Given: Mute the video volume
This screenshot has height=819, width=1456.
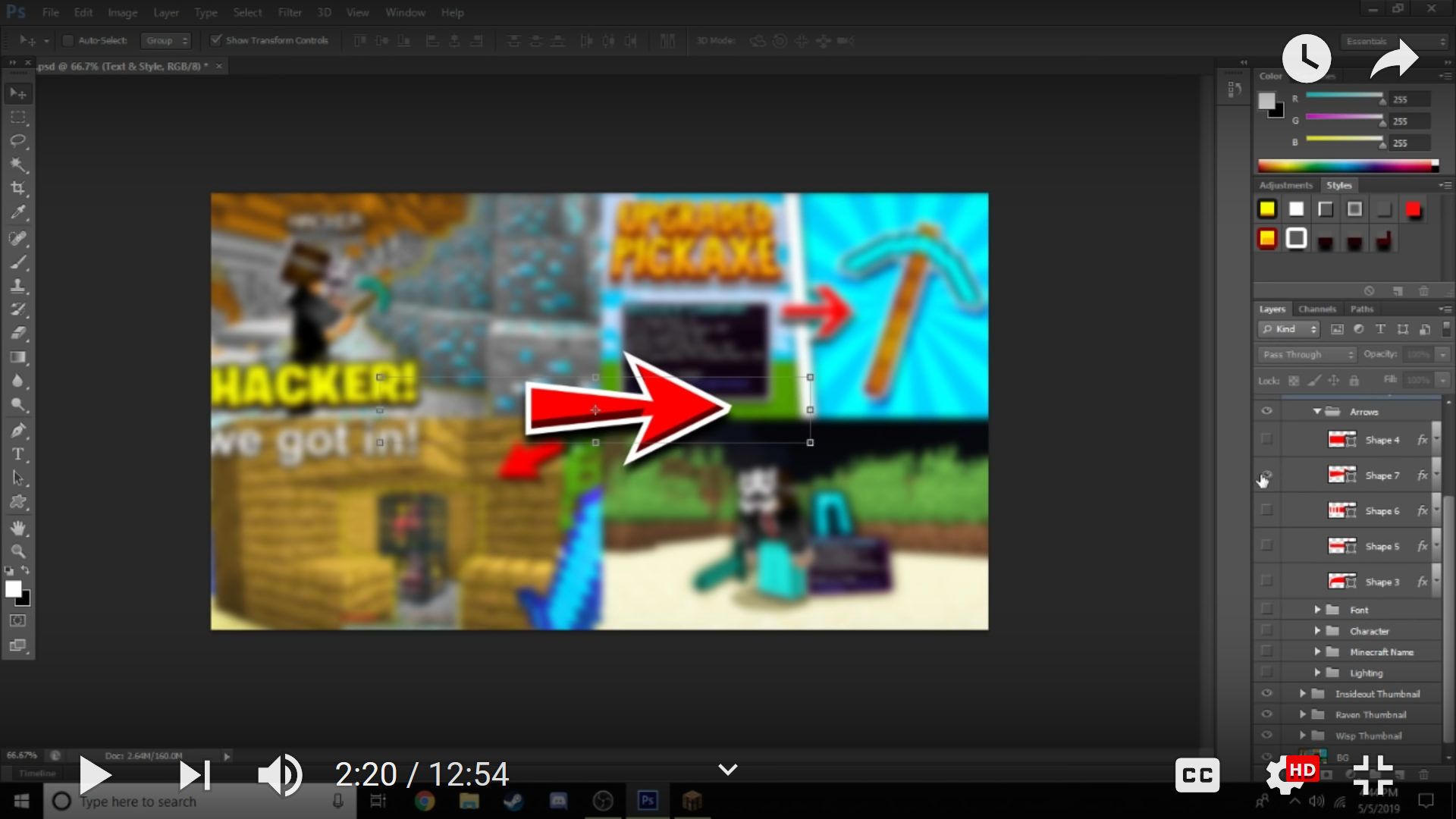Looking at the screenshot, I should [280, 774].
